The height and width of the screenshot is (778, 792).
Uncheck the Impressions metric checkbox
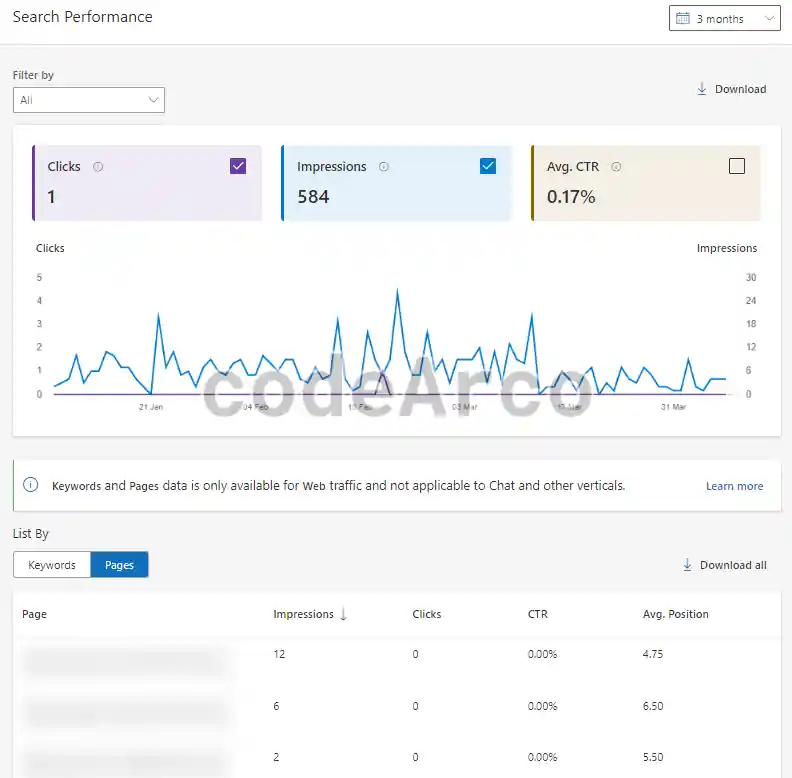[x=488, y=166]
